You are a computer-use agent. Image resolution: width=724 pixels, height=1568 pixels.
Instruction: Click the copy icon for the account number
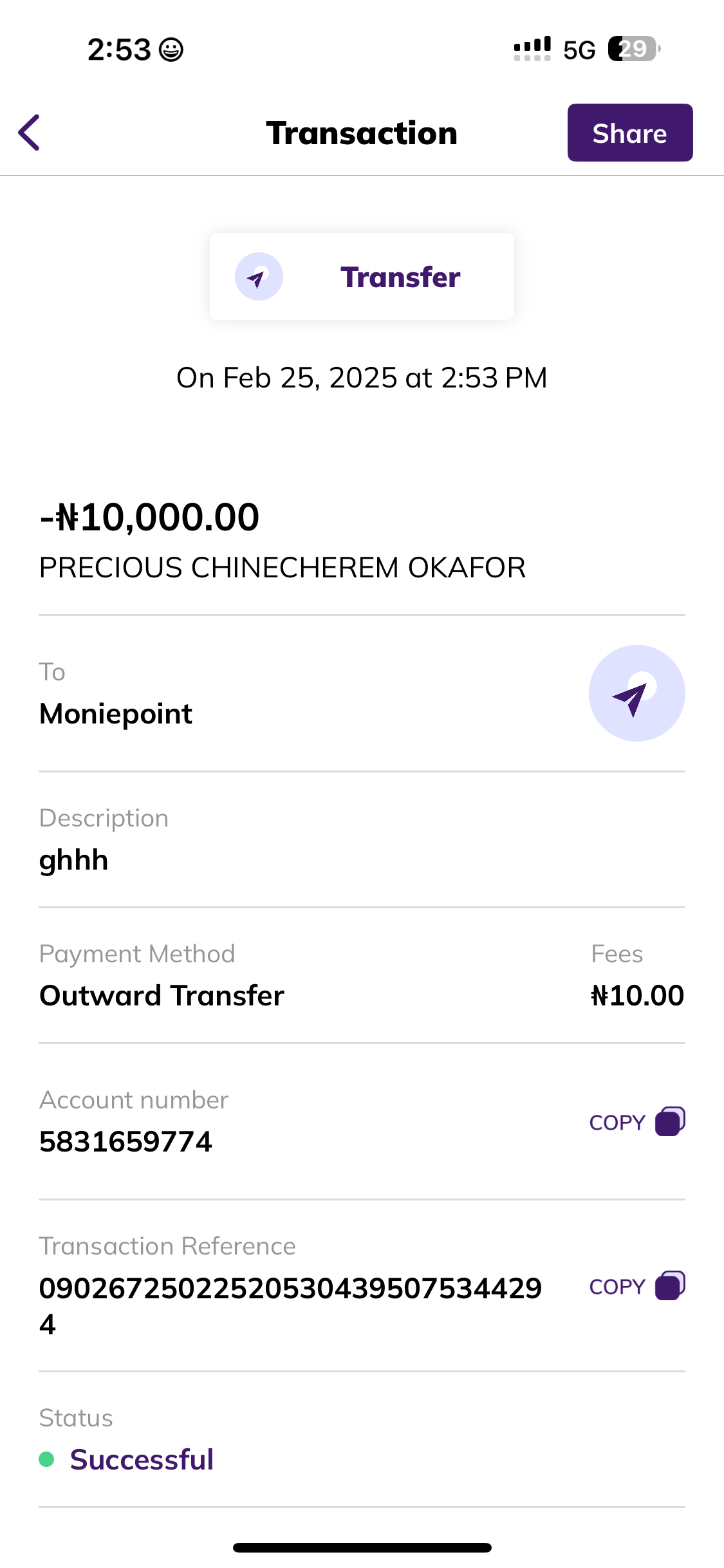pos(670,1122)
